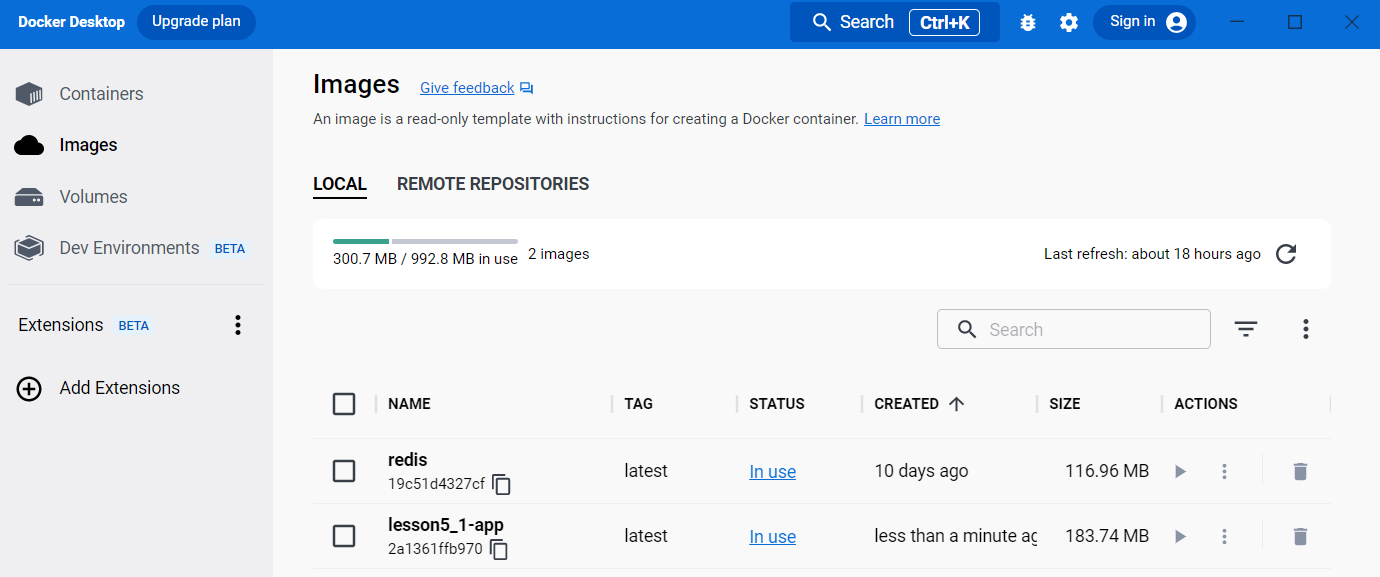Click the Add Extensions label
The image size is (1380, 577).
click(x=120, y=388)
